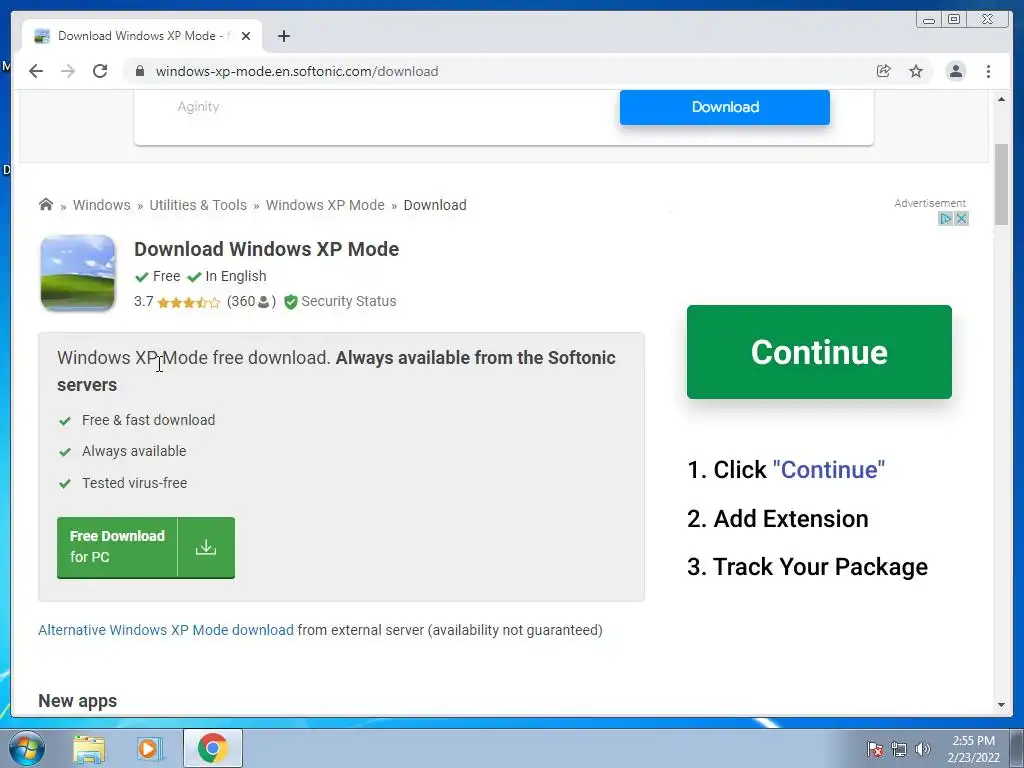
Task: Close the Download Windows XP Mode tab
Action: pos(246,36)
